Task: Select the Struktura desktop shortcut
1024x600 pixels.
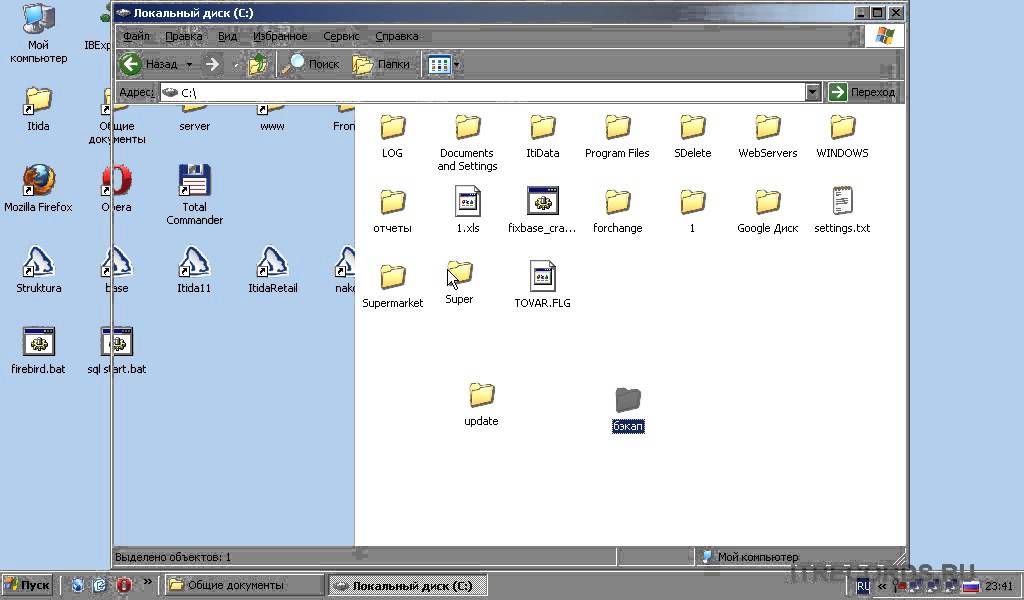Action: point(39,270)
